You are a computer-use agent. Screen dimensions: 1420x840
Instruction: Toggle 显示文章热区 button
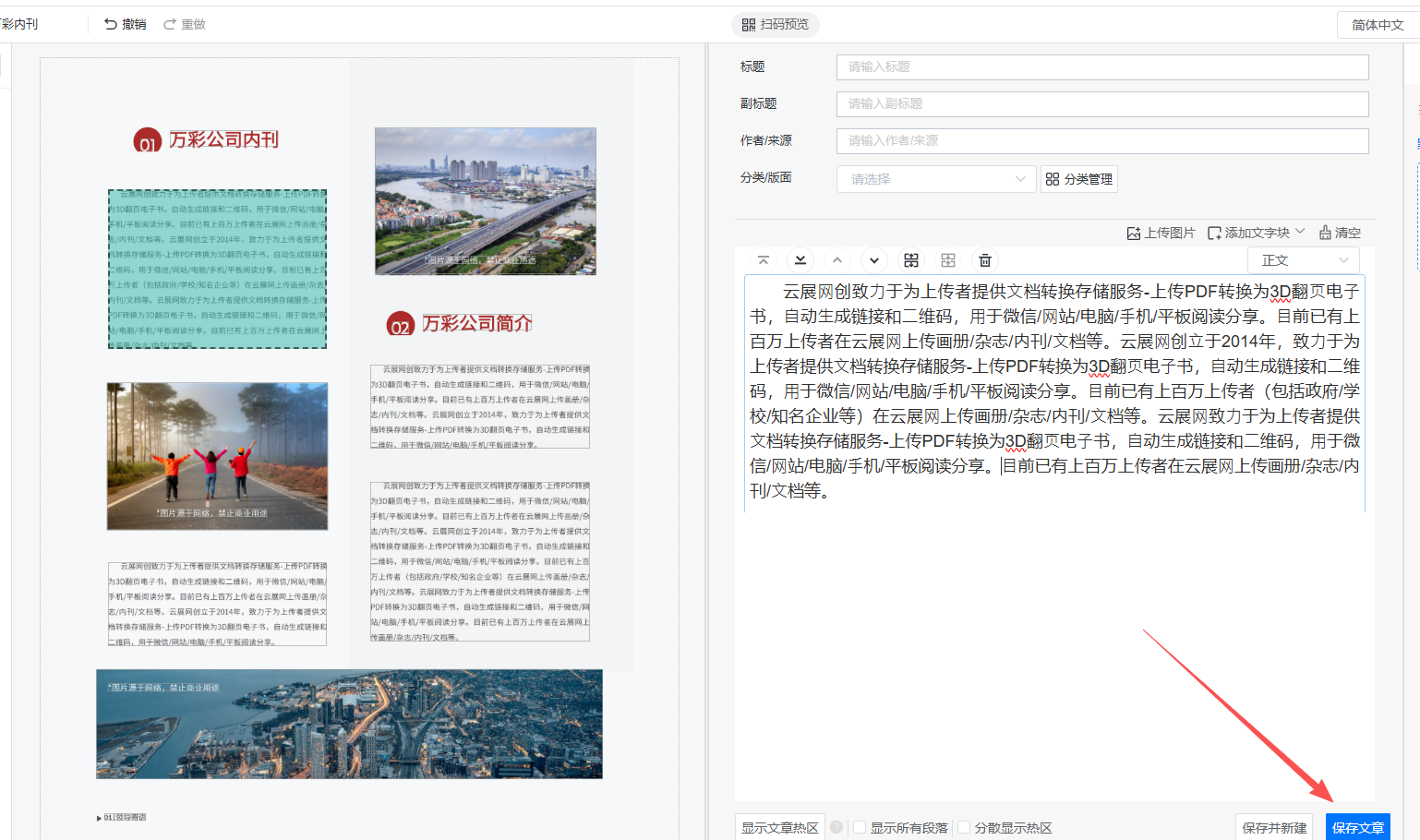point(780,827)
